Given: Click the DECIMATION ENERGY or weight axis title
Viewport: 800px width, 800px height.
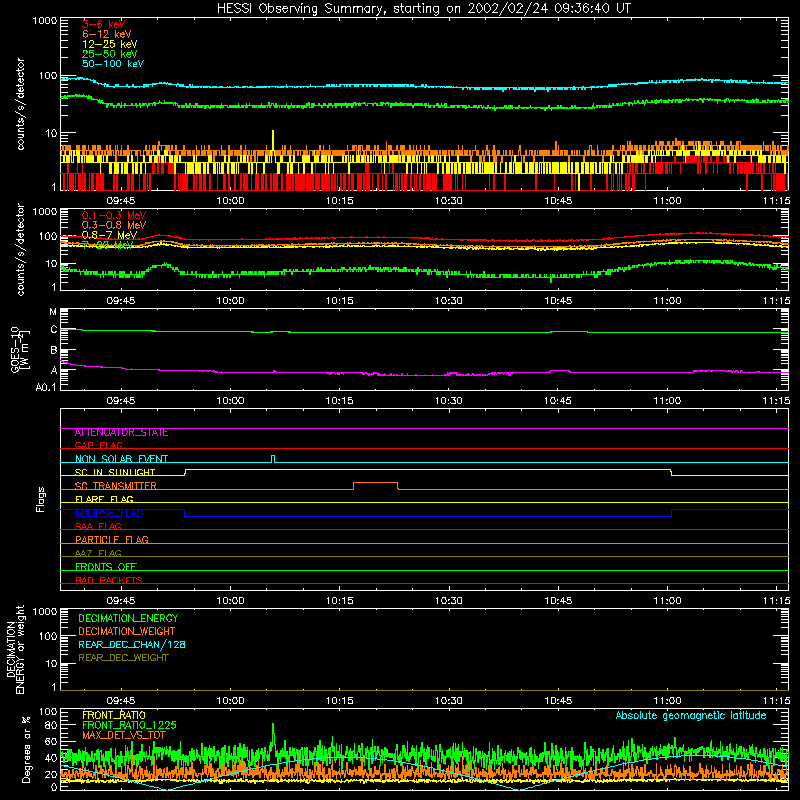Looking at the screenshot, I should tap(15, 649).
